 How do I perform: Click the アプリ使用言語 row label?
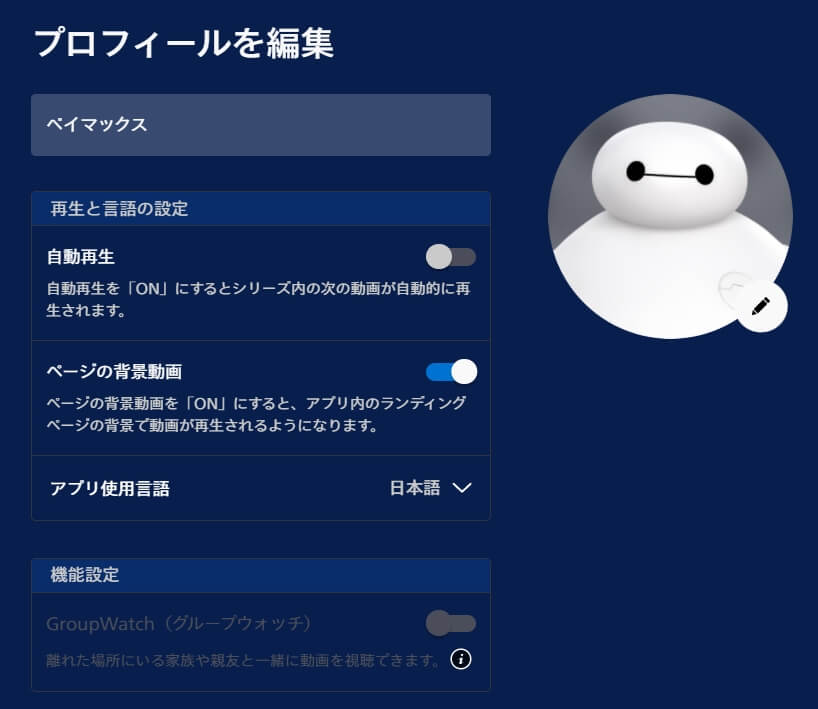tap(110, 488)
